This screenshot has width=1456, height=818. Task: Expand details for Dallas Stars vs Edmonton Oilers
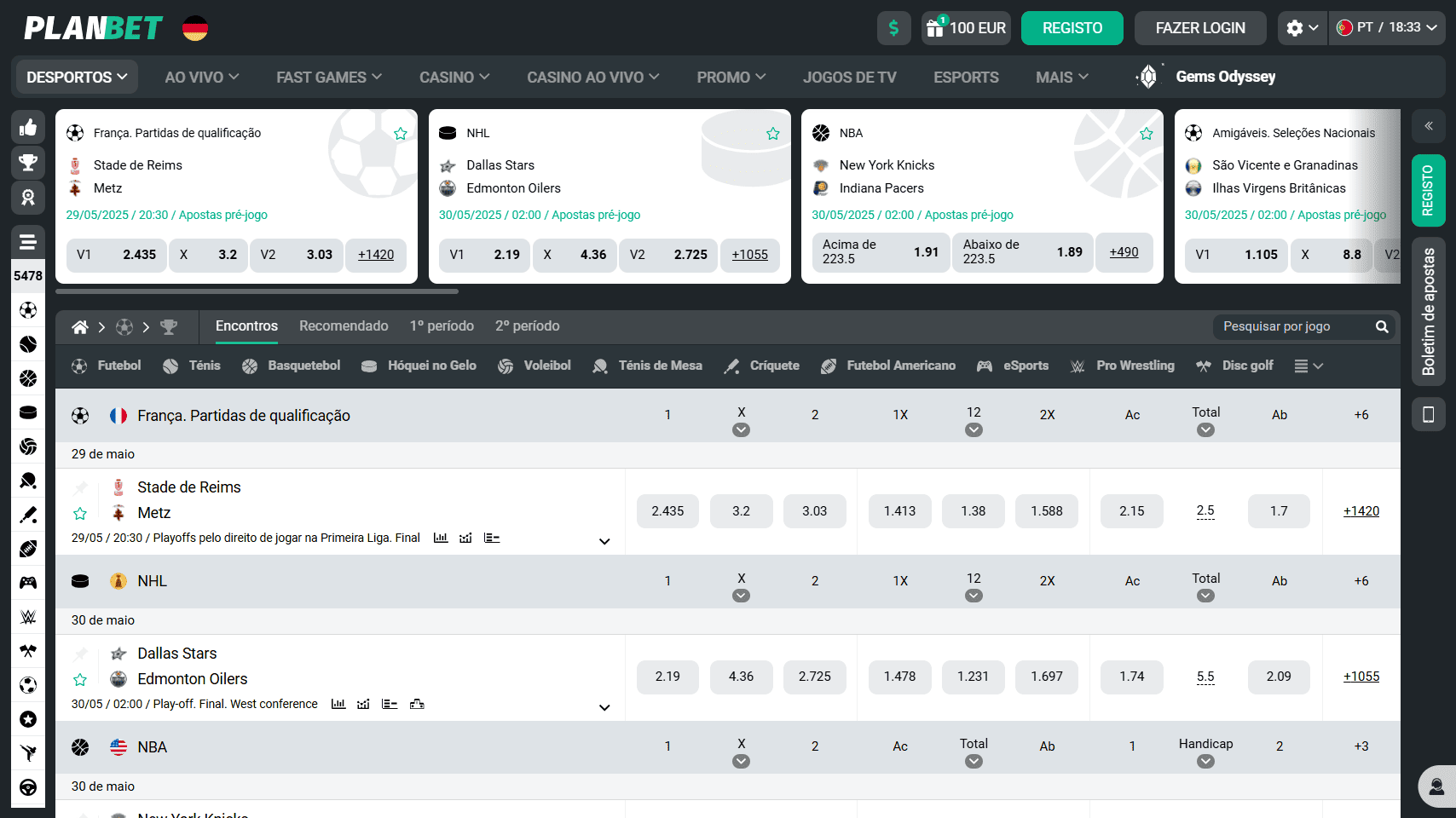[x=604, y=707]
